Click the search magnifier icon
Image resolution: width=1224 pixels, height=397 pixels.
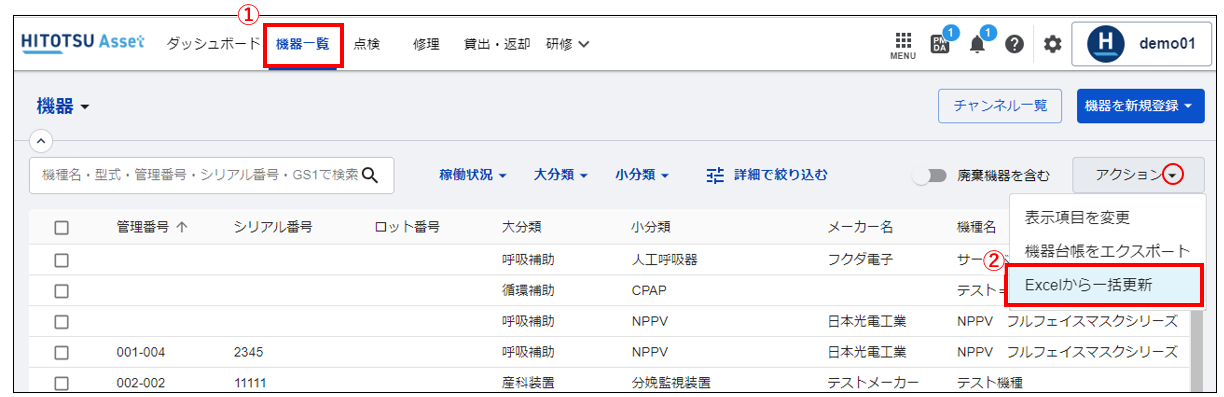coord(370,174)
